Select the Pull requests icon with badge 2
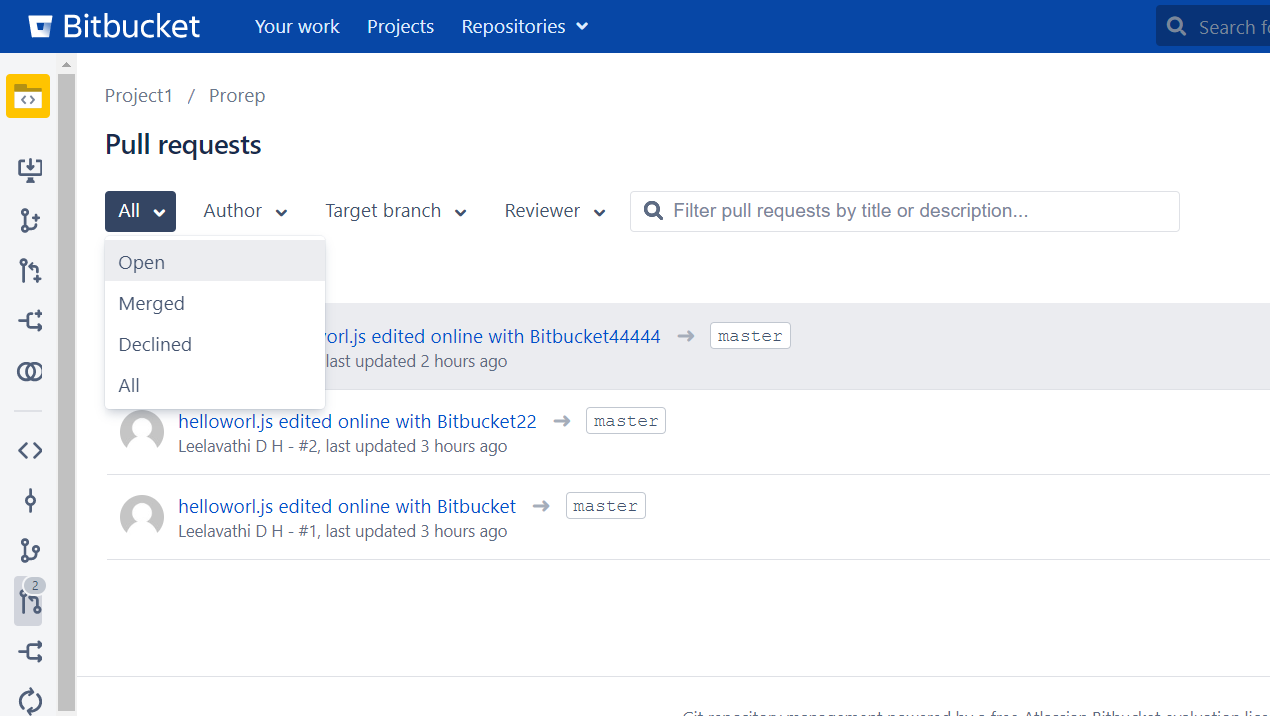 click(29, 601)
